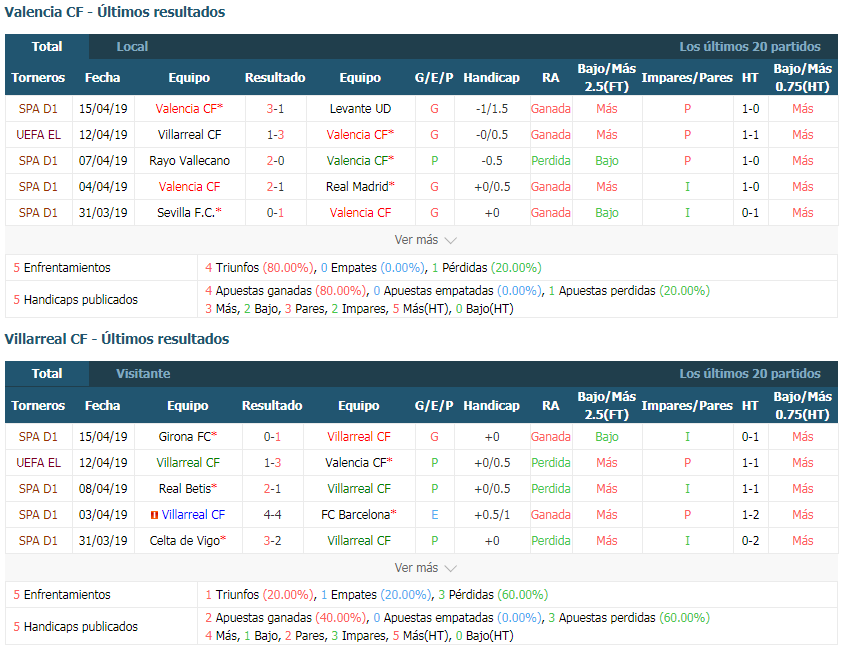Click the 3-2 result for Celta de Vigo
841x645 pixels.
pos(272,541)
